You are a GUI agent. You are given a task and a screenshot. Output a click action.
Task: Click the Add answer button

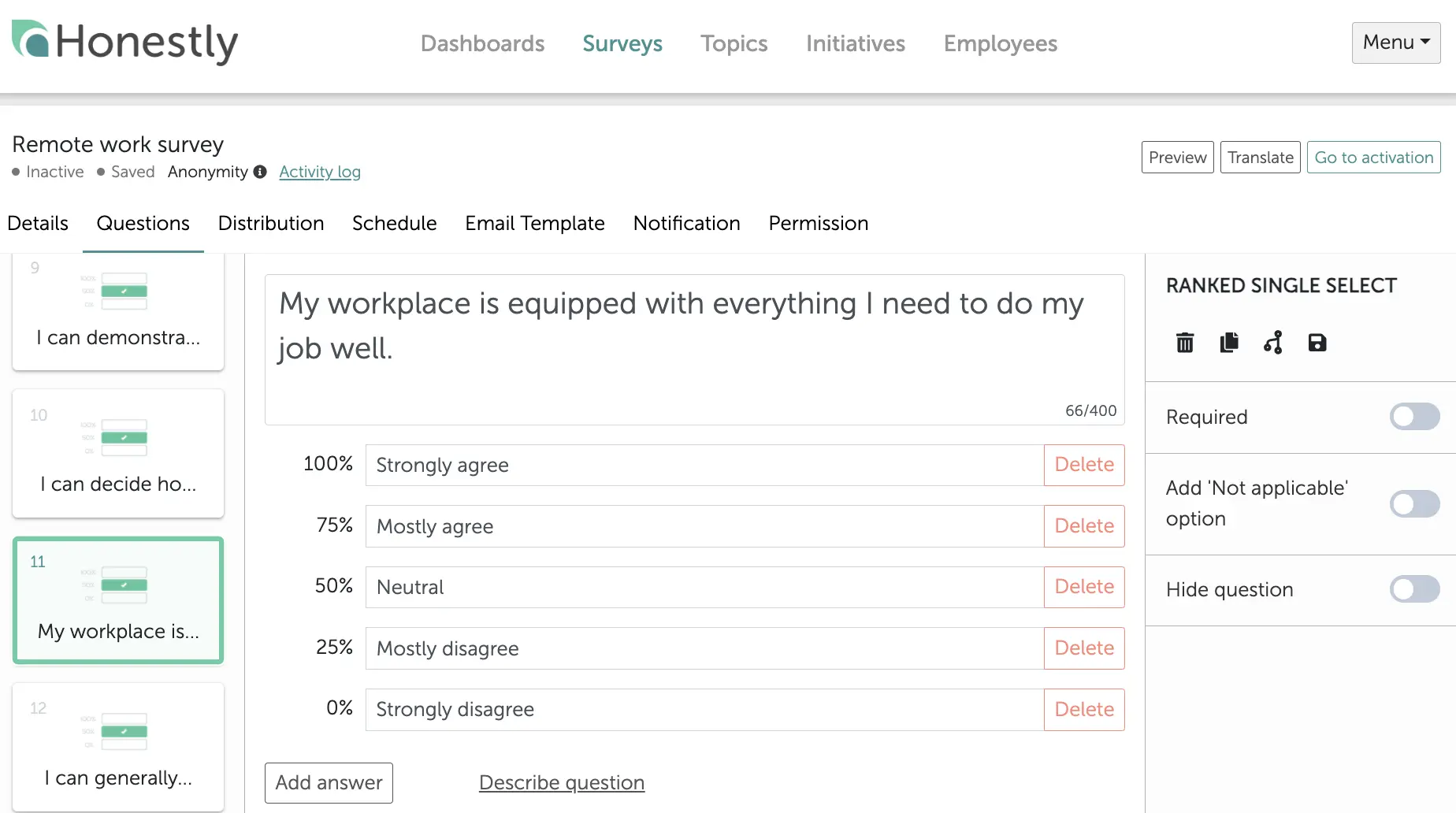point(329,782)
